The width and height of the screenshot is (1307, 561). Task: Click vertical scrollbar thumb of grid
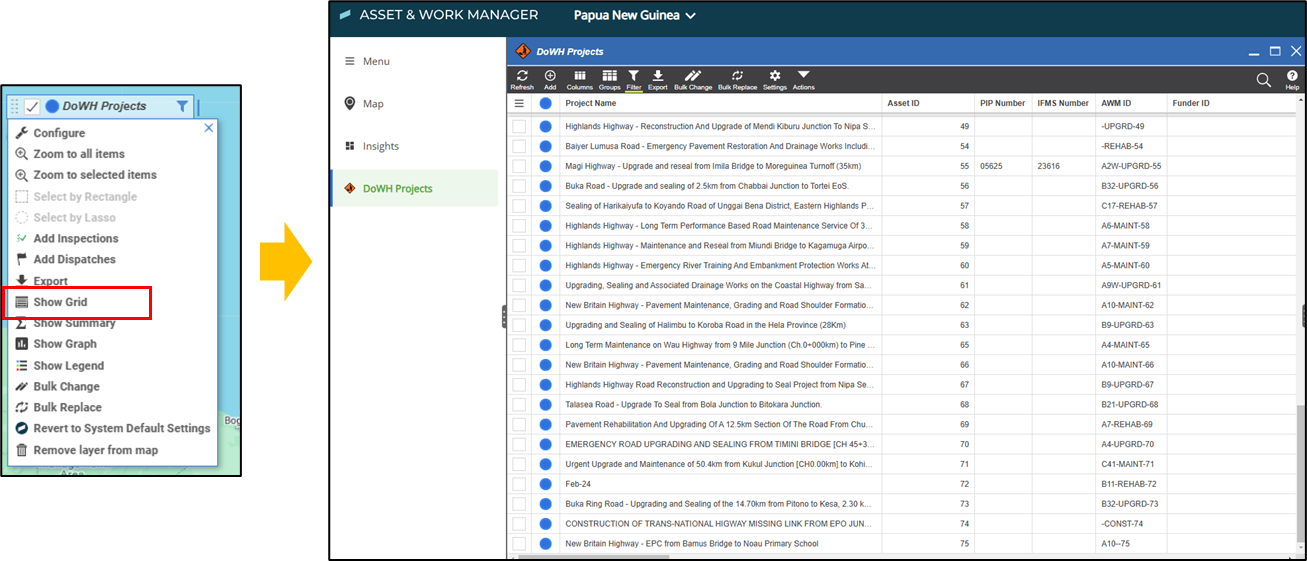click(1300, 475)
